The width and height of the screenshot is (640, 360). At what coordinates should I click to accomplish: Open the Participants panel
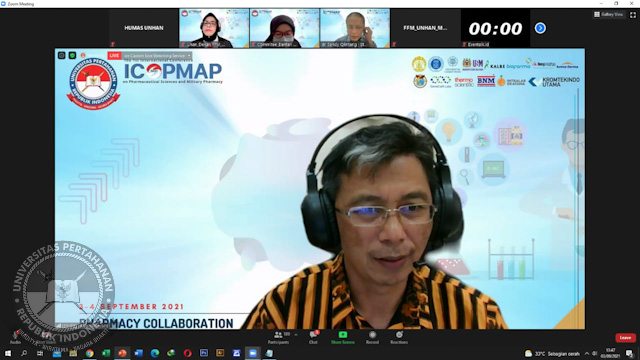[279, 338]
